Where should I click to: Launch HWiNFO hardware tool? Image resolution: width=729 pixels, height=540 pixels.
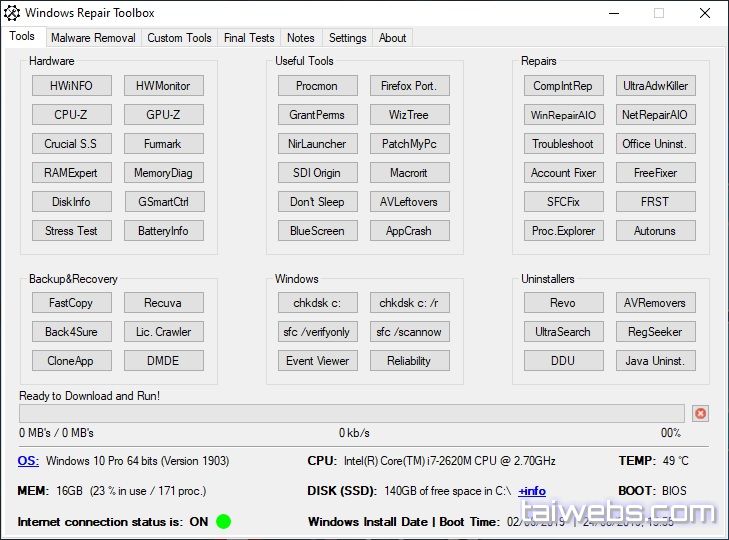pos(71,86)
